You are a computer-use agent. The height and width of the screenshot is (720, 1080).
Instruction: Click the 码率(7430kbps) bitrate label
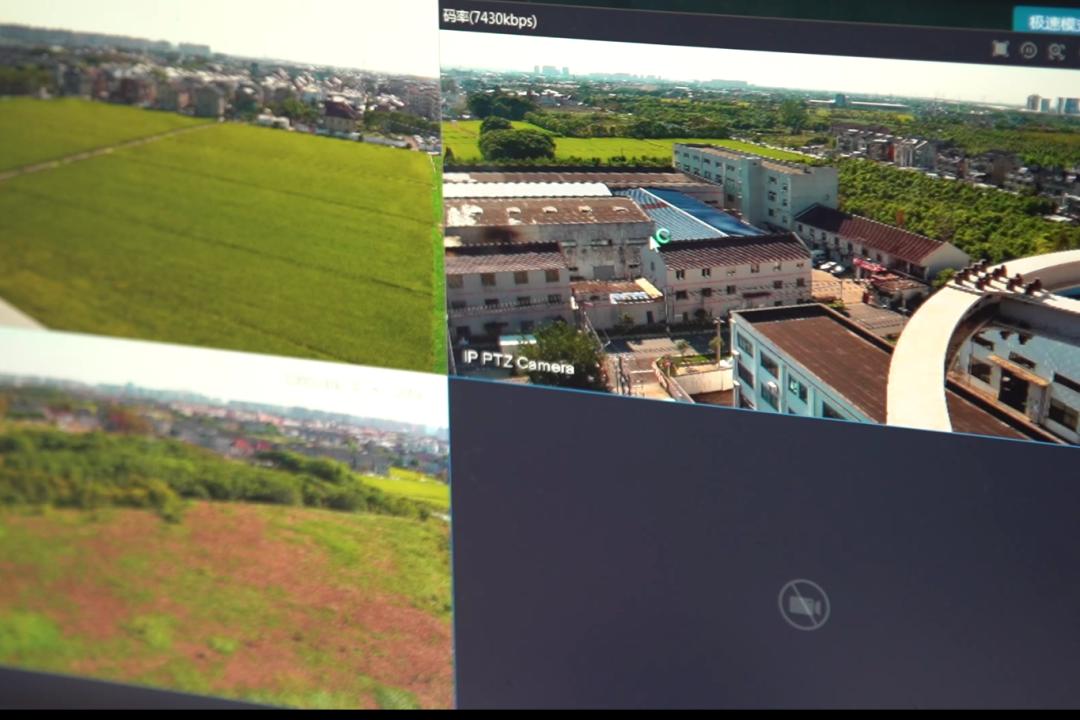[490, 18]
